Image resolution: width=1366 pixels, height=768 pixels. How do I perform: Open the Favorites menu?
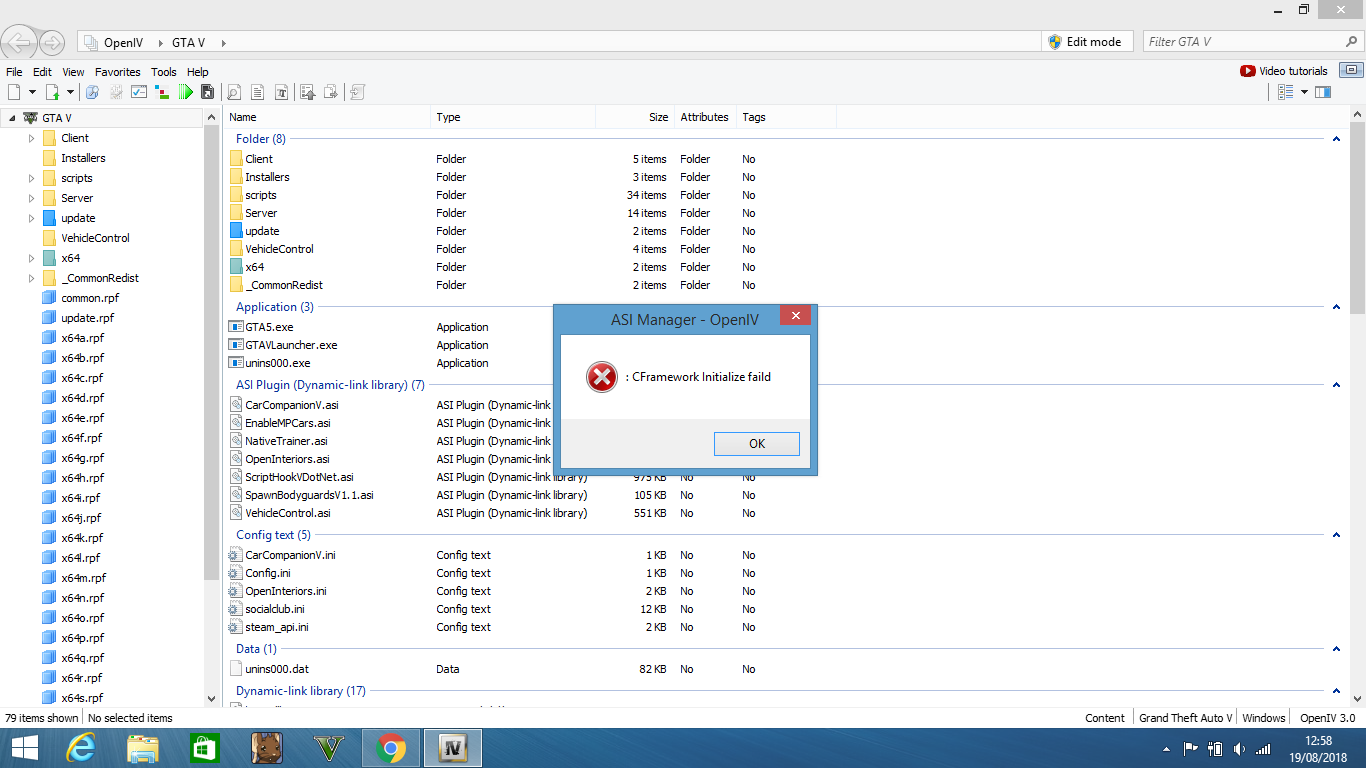coord(117,72)
